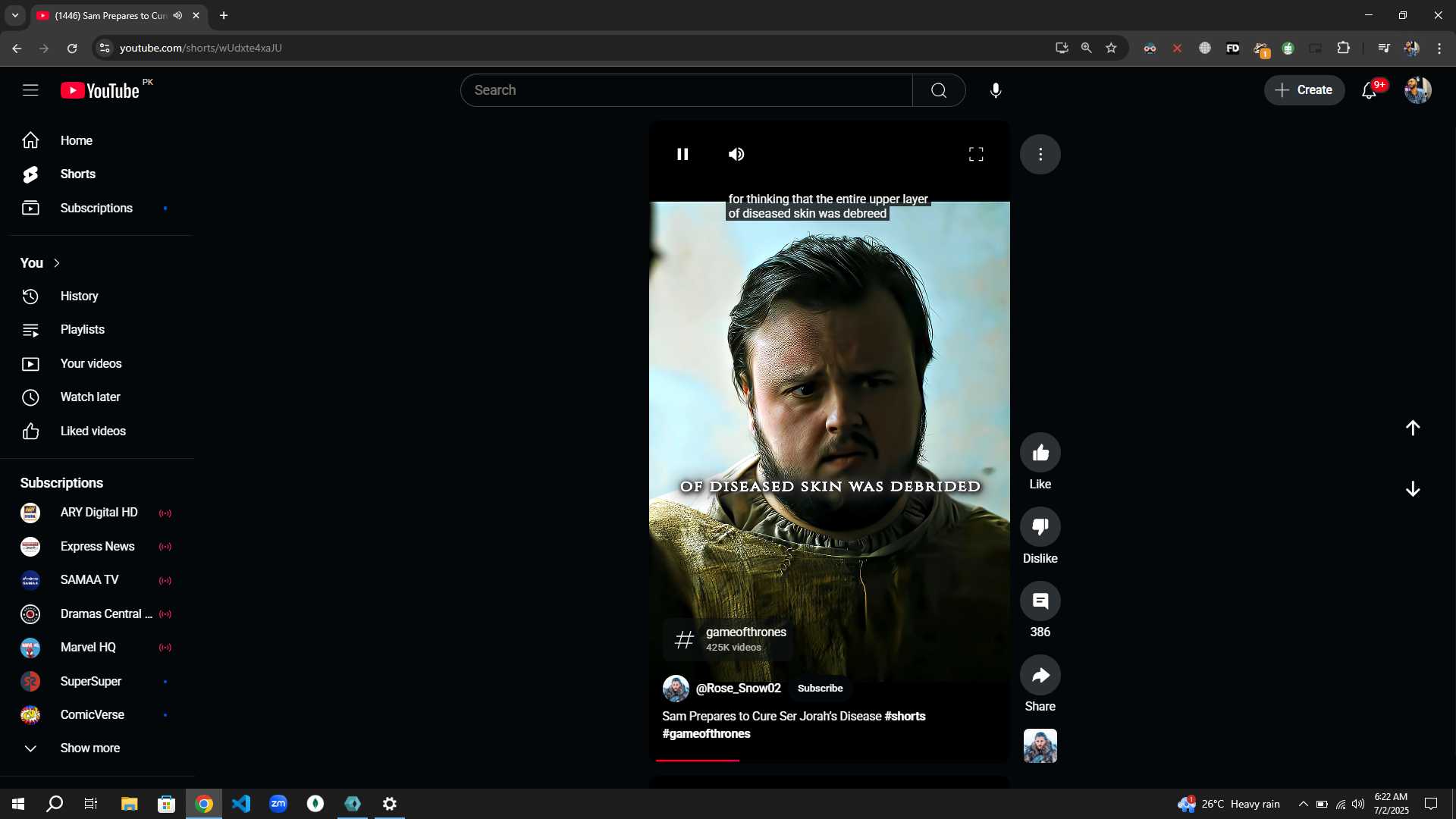Open Playlists in sidebar

[97, 330]
